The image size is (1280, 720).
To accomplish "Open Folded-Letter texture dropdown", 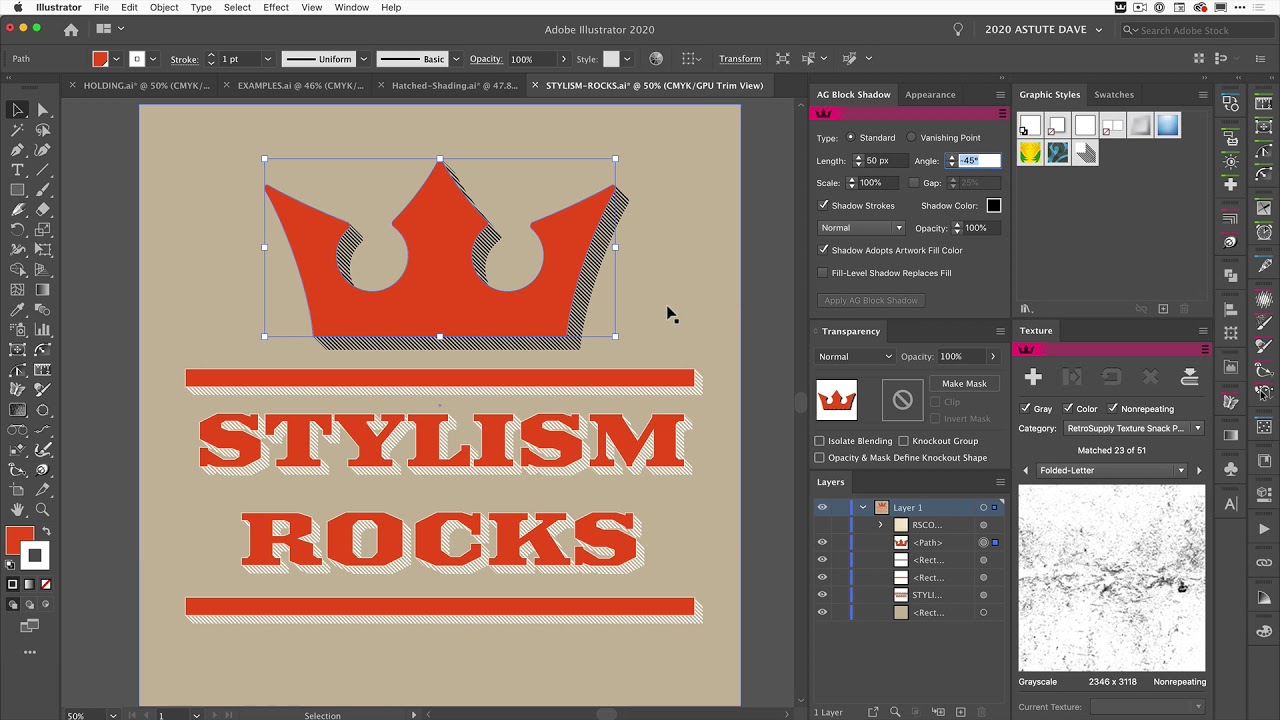I will tap(1112, 470).
